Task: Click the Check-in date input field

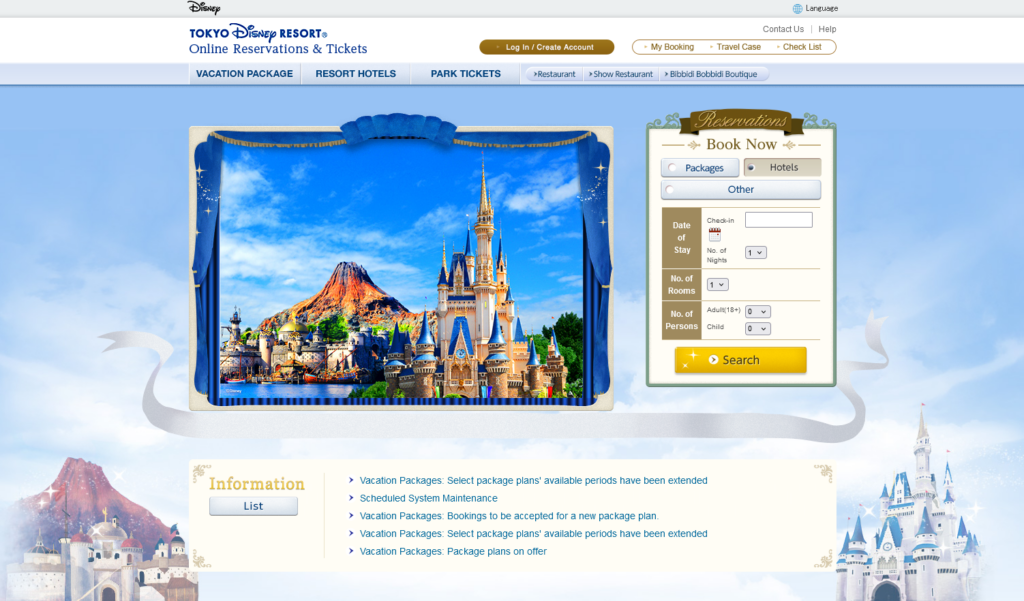Action: tap(778, 219)
